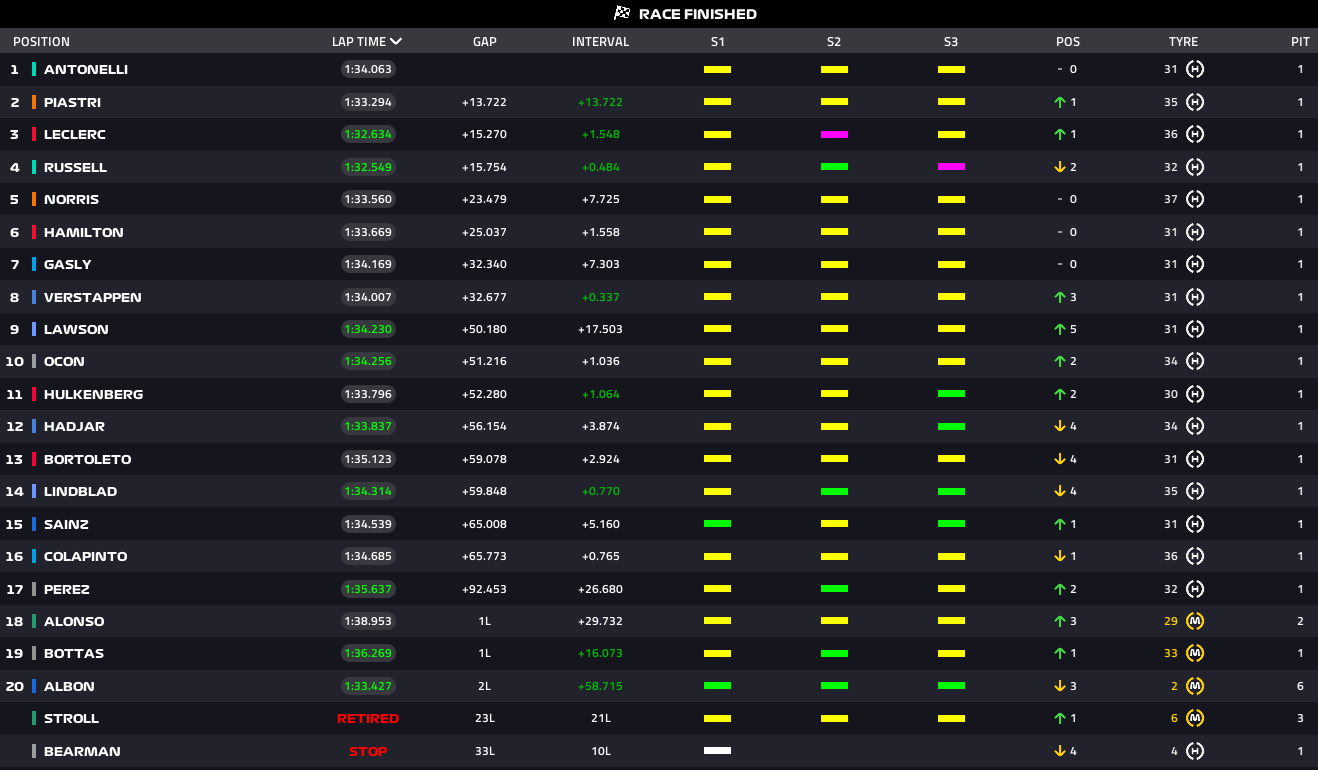This screenshot has height=770, width=1318.
Task: Click Bearman's red STOP status
Action: click(x=368, y=751)
